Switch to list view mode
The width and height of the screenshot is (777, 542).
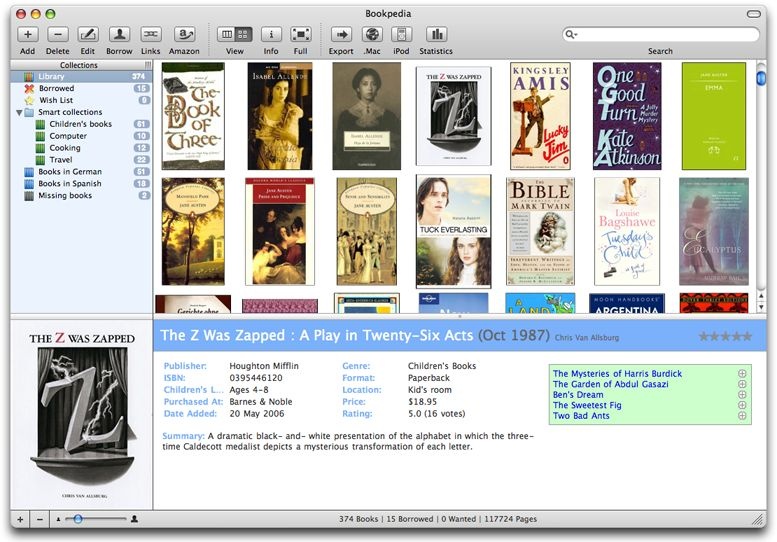click(x=227, y=35)
